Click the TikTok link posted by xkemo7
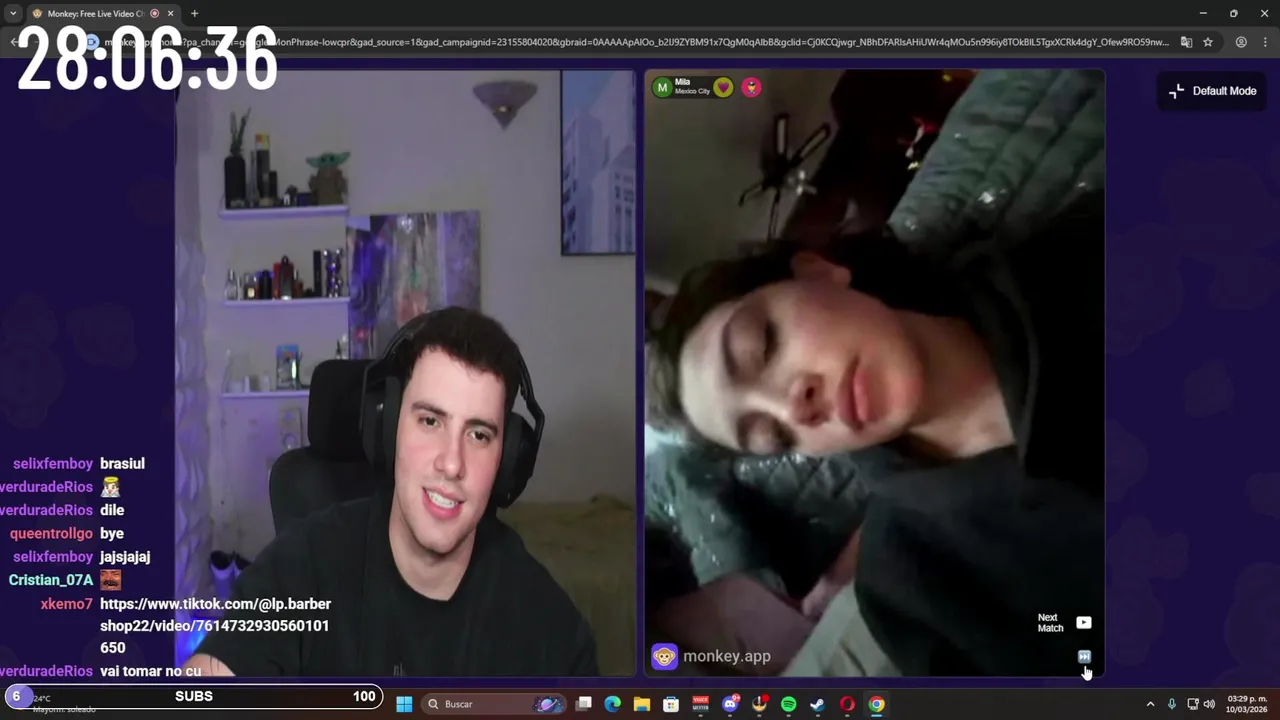 pyautogui.click(x=215, y=626)
